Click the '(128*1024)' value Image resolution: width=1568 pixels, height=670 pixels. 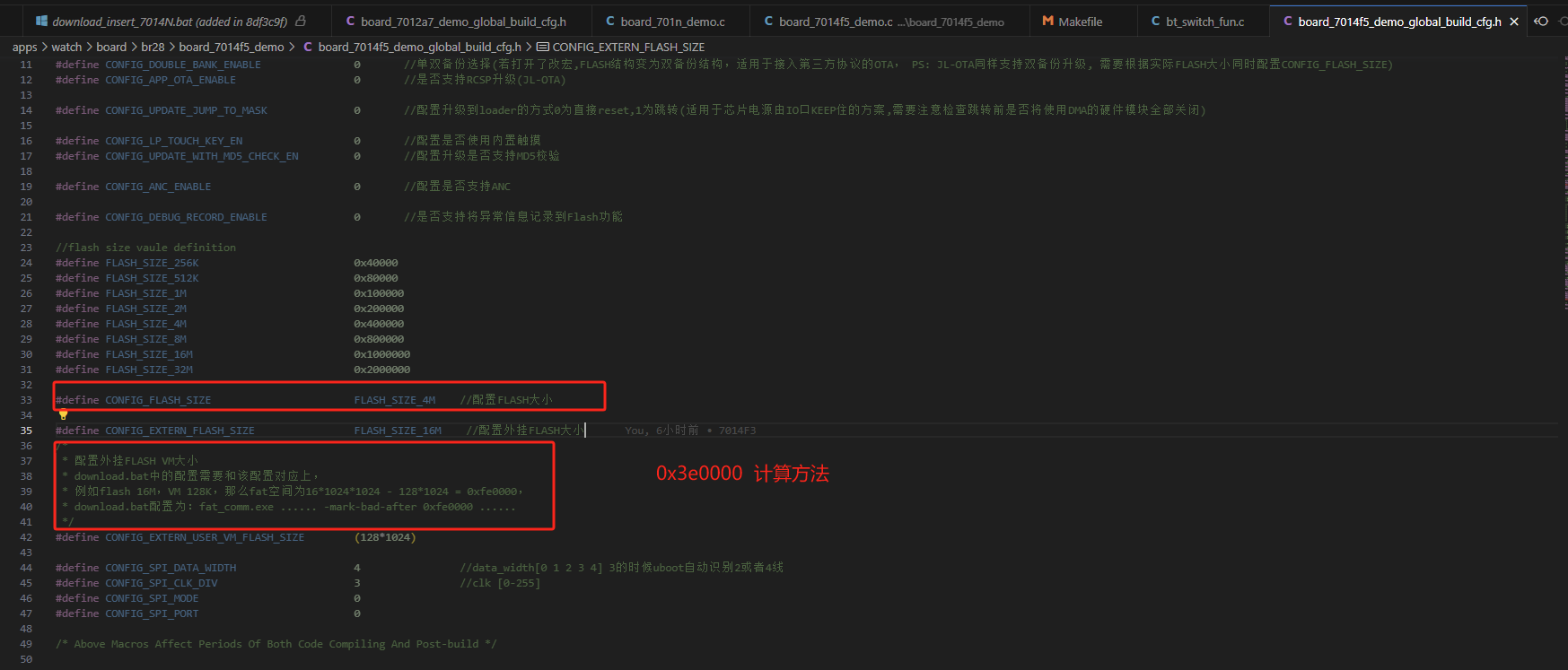[385, 537]
